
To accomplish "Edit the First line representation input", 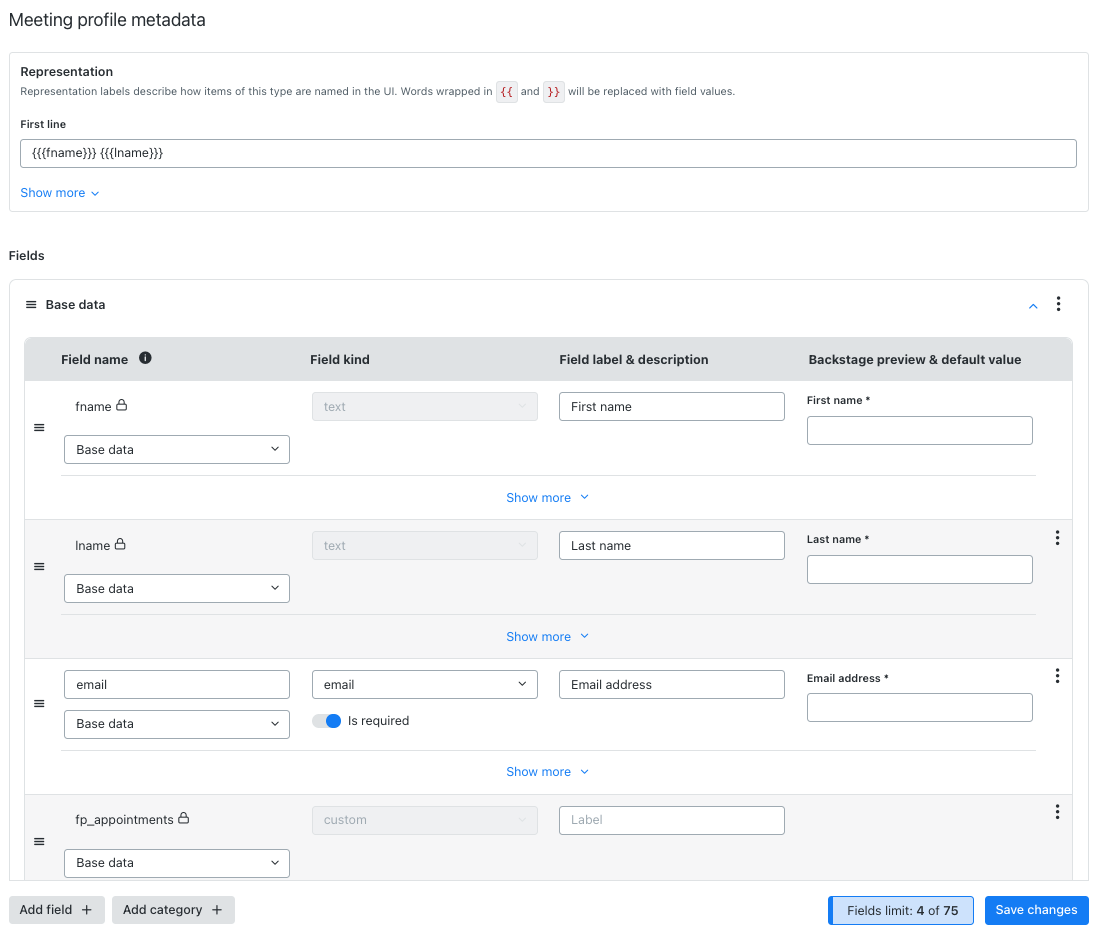I will 548,153.
